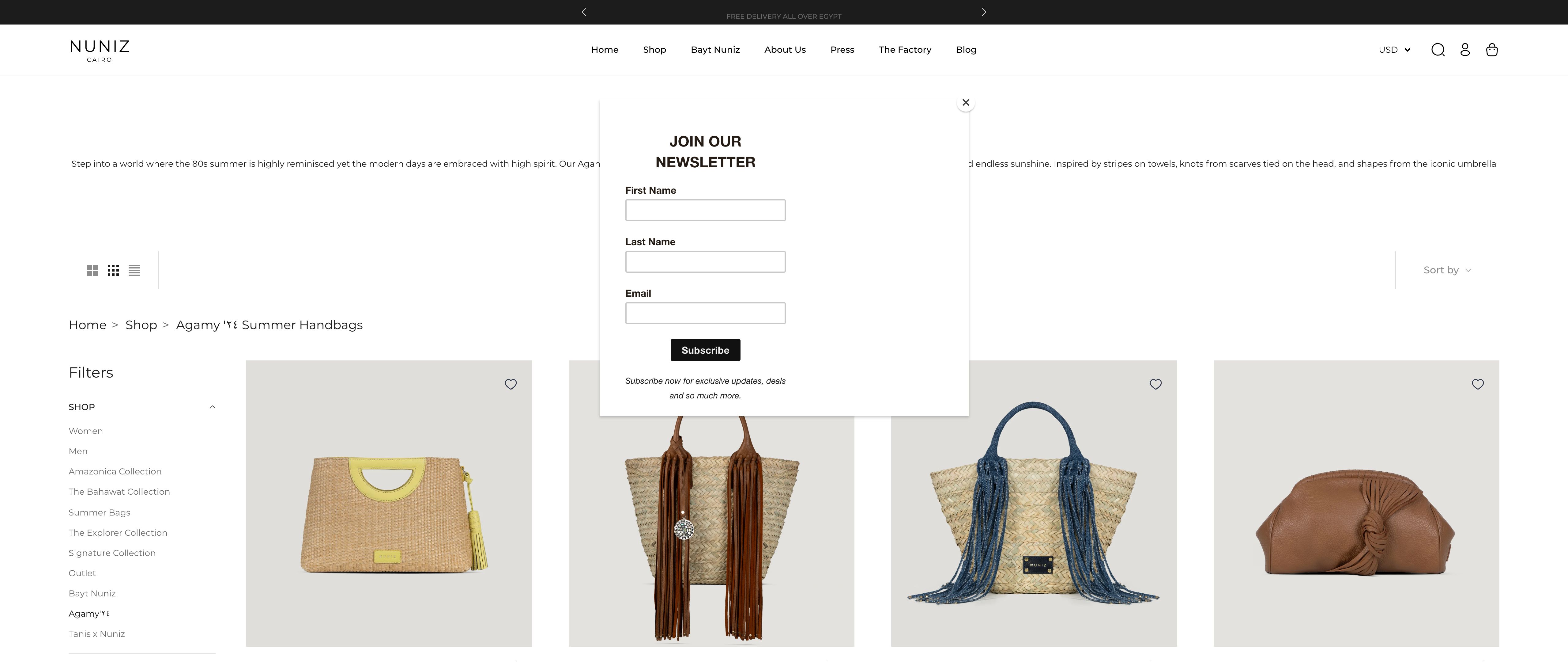
Task: Show next announcement with right arrow
Action: pos(984,12)
